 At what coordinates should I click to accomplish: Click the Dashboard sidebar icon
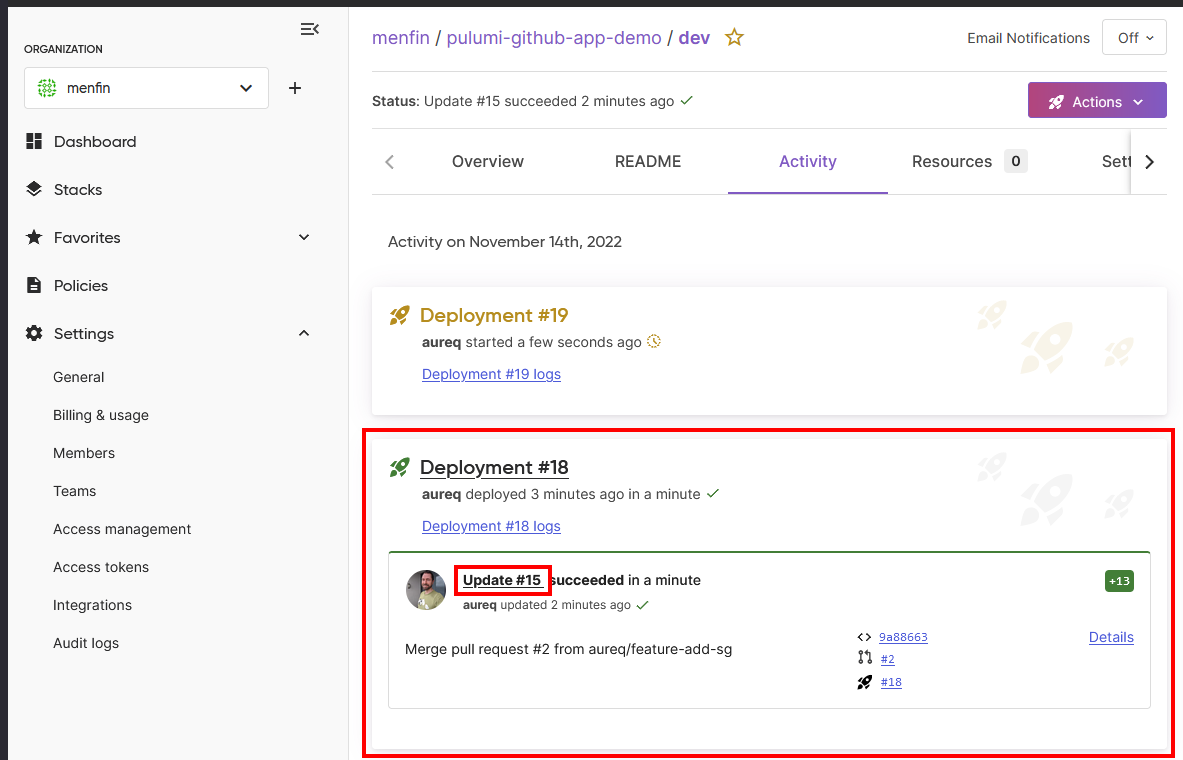(x=33, y=141)
